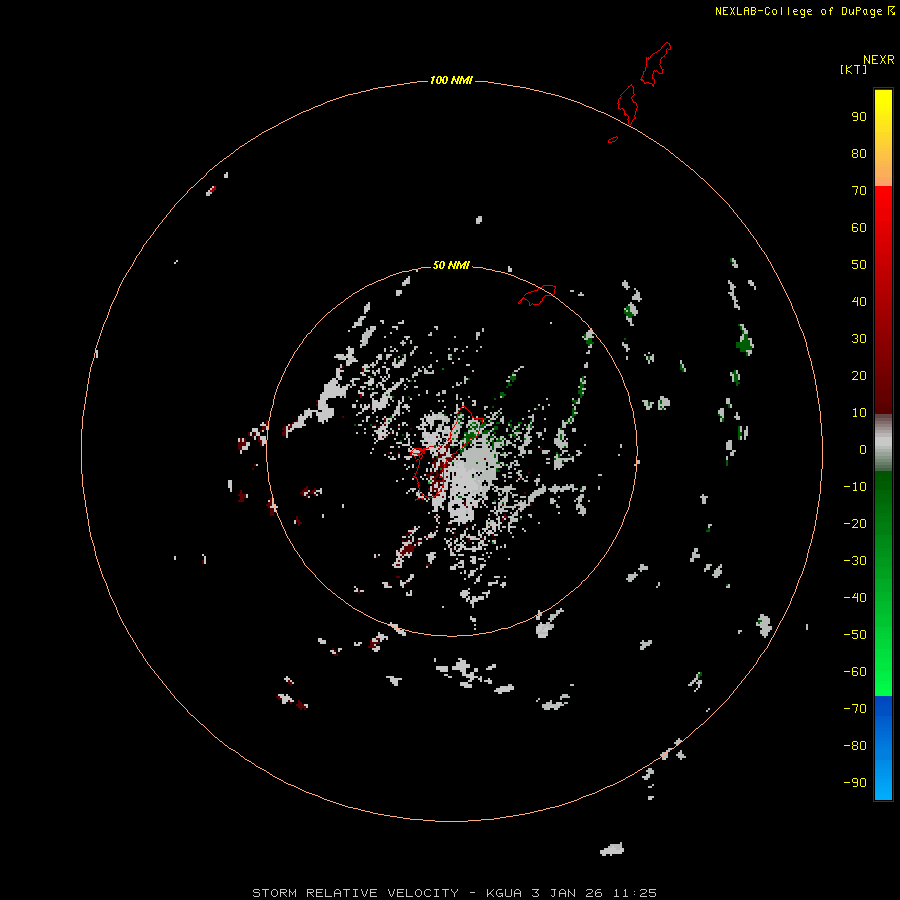Viewport: 900px width, 900px height.
Task: Click the -40 value on the velocity scale
Action: [855, 598]
